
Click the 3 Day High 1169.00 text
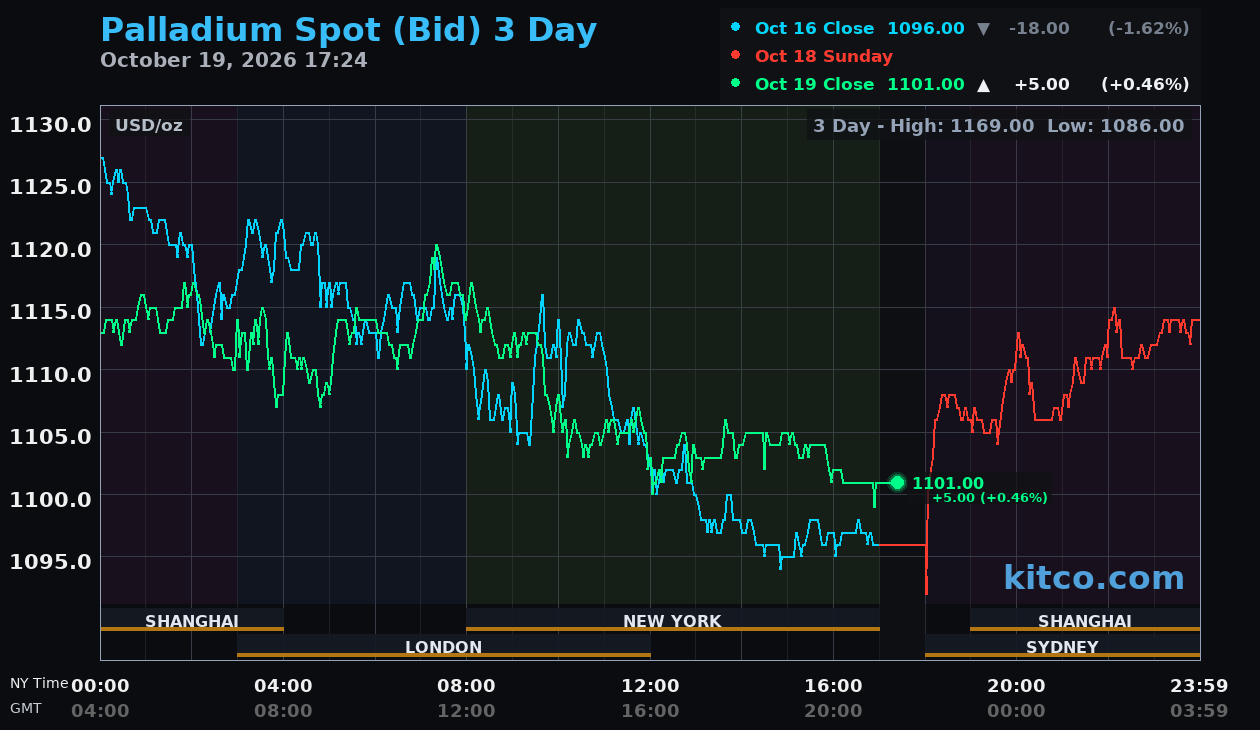pyautogui.click(x=924, y=126)
